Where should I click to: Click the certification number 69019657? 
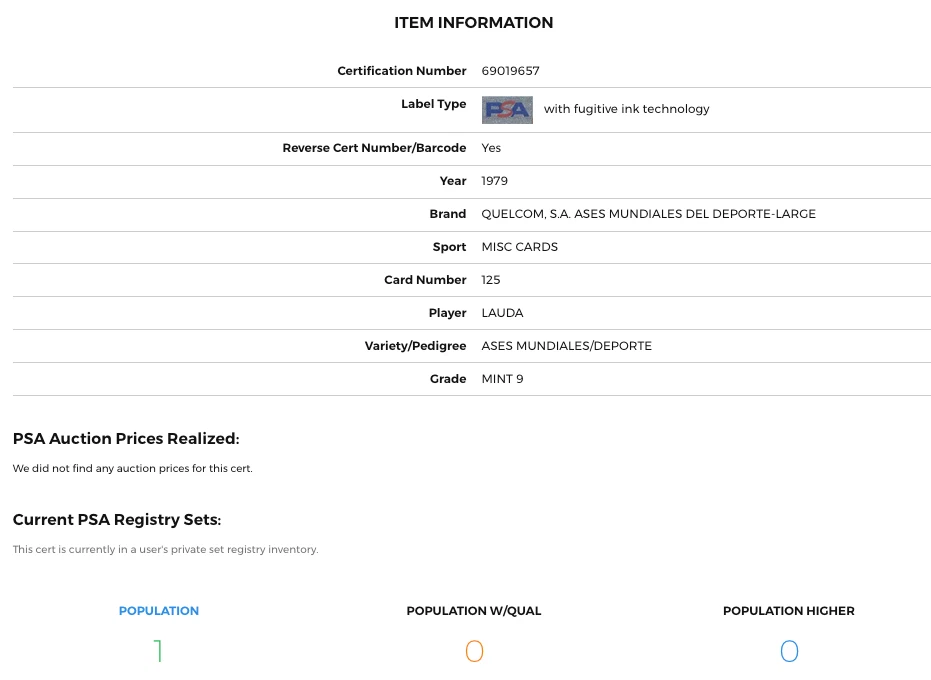click(510, 71)
